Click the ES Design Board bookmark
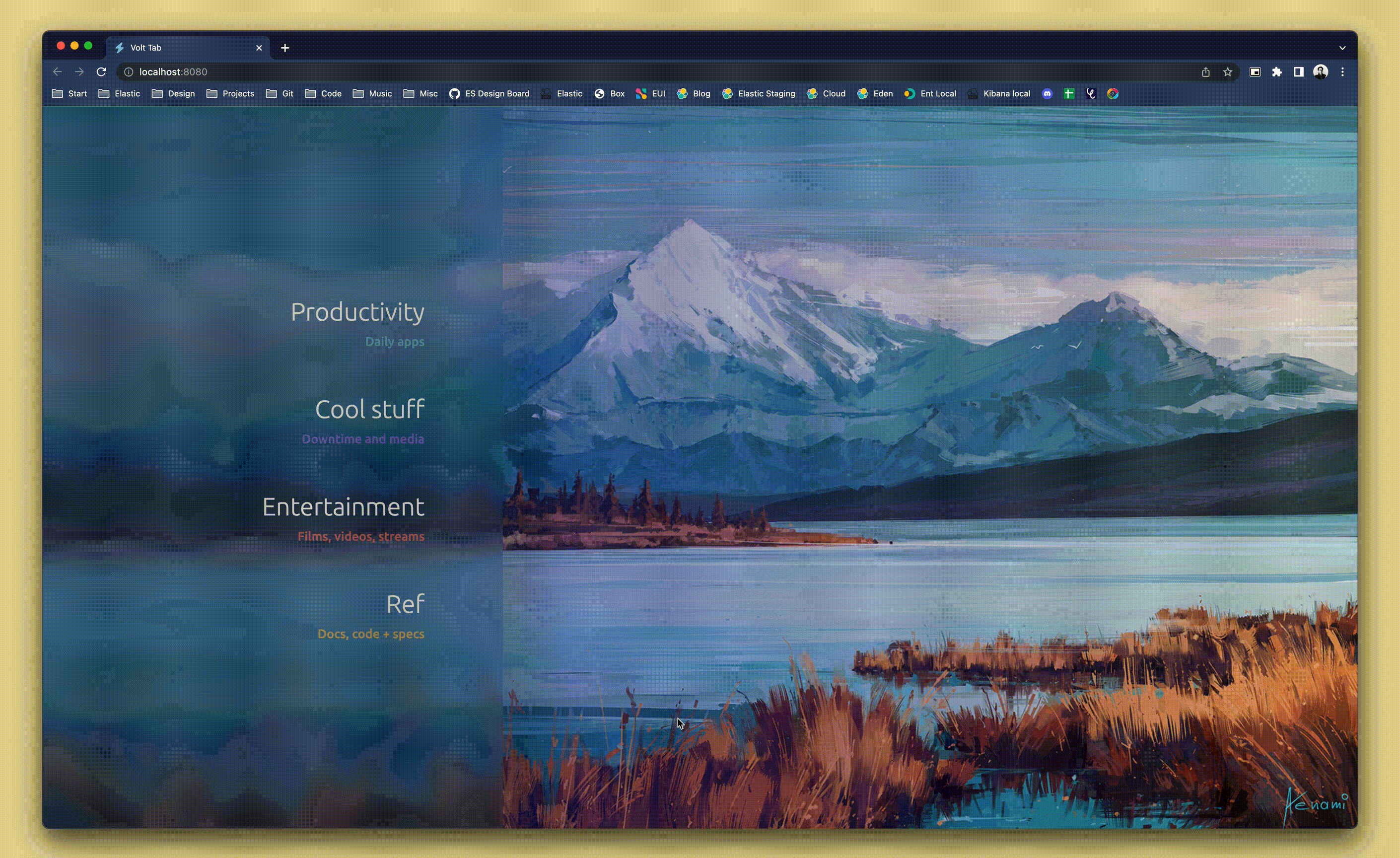Screen dimensions: 1400x858 489,94
